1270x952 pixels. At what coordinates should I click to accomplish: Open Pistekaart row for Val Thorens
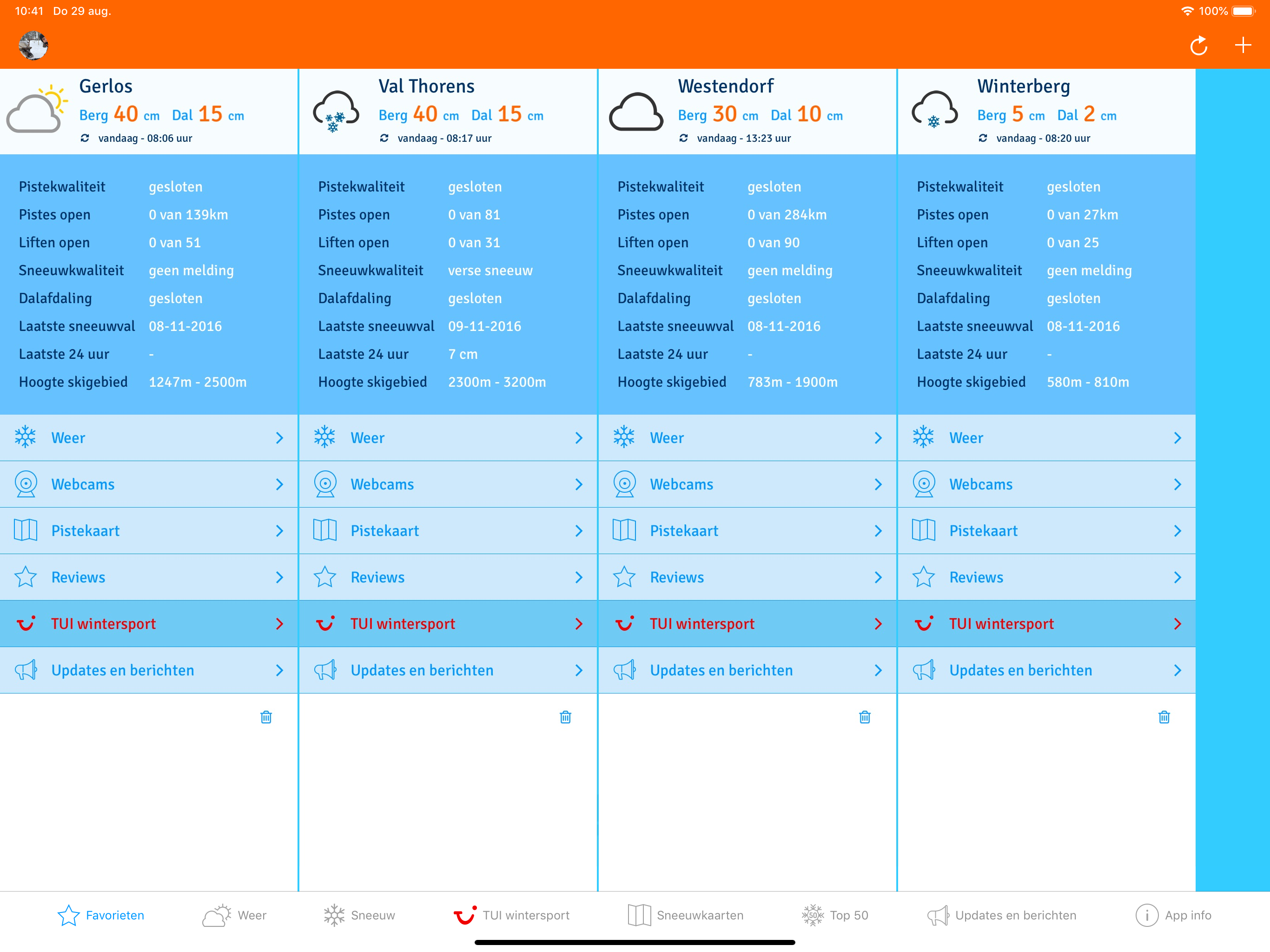385,530
